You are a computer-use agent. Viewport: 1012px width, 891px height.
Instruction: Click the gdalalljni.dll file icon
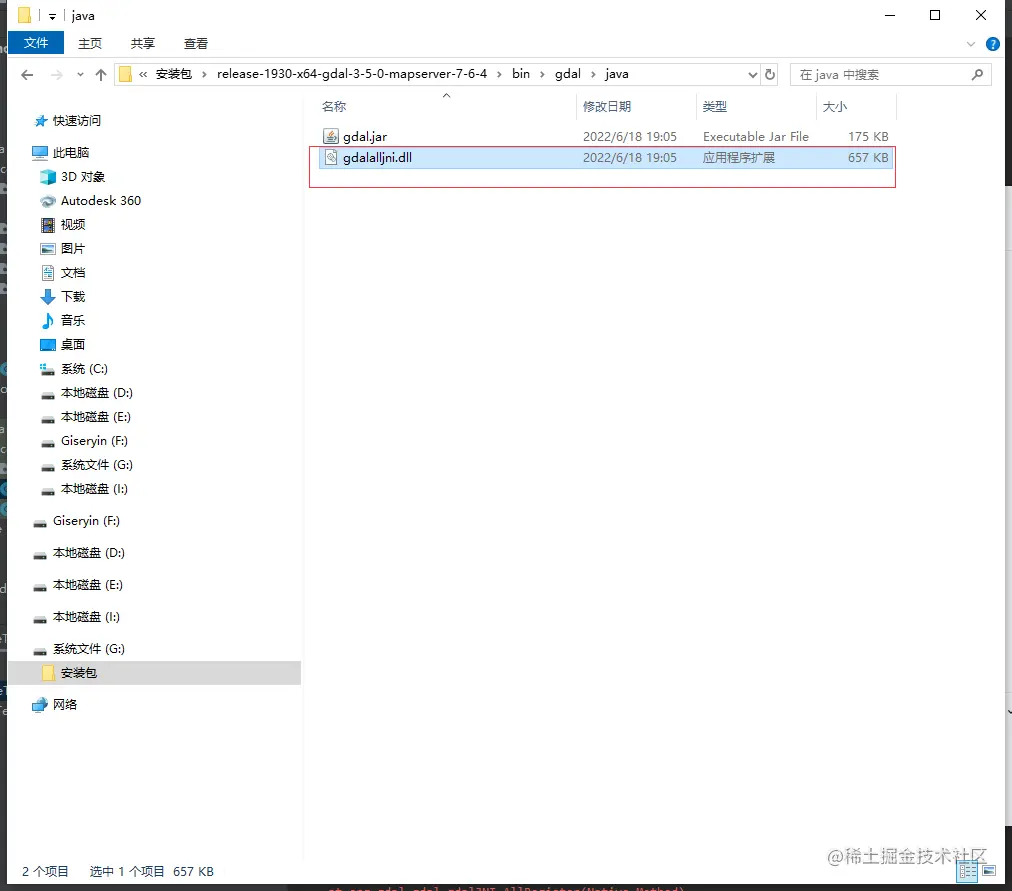pyautogui.click(x=330, y=157)
